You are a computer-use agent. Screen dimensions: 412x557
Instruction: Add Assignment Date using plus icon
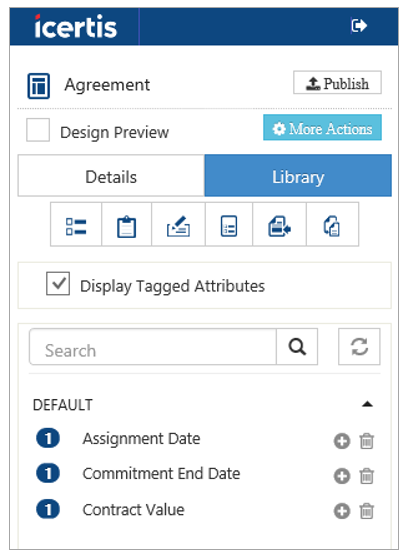[x=342, y=441]
